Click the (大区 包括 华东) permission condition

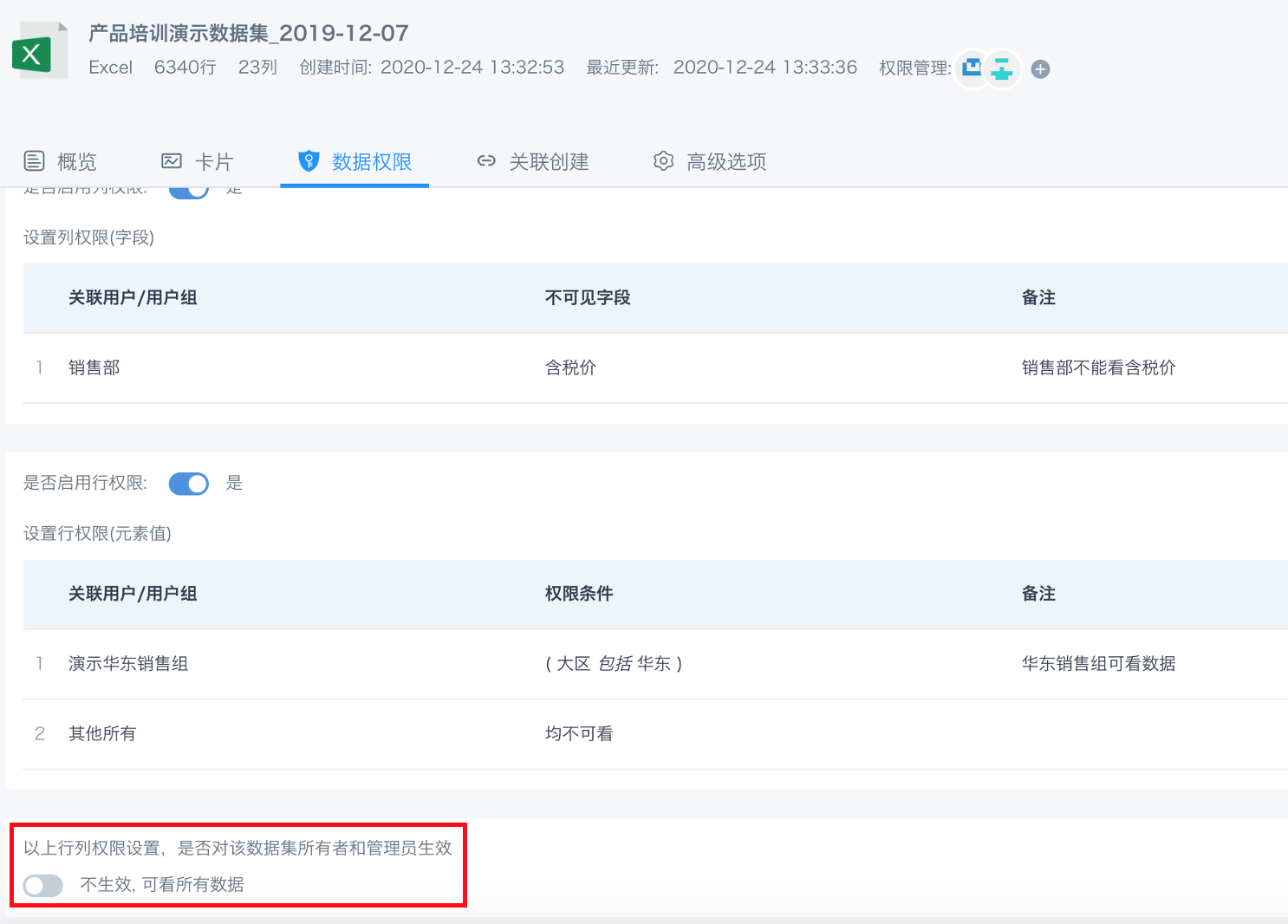[614, 664]
